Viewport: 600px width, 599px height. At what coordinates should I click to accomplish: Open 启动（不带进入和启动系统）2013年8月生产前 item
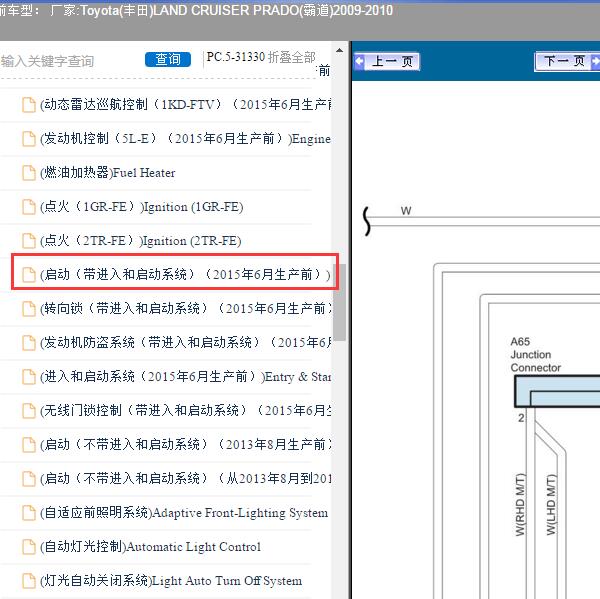pos(186,445)
